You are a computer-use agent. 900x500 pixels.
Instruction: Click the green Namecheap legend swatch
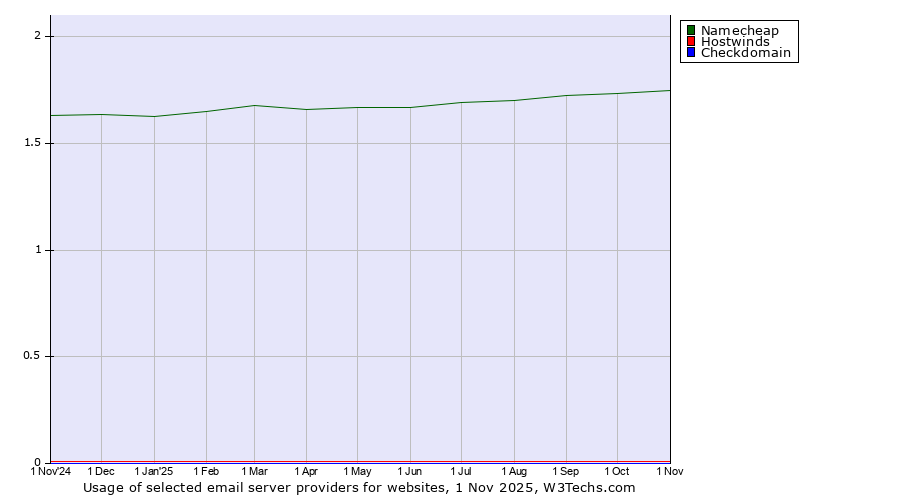click(x=690, y=31)
